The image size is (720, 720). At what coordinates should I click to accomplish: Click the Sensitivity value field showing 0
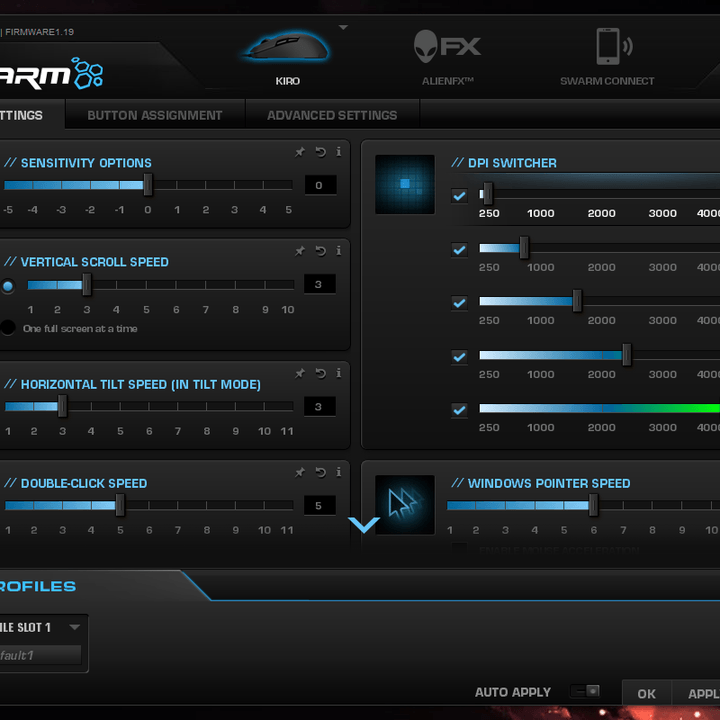(x=321, y=185)
